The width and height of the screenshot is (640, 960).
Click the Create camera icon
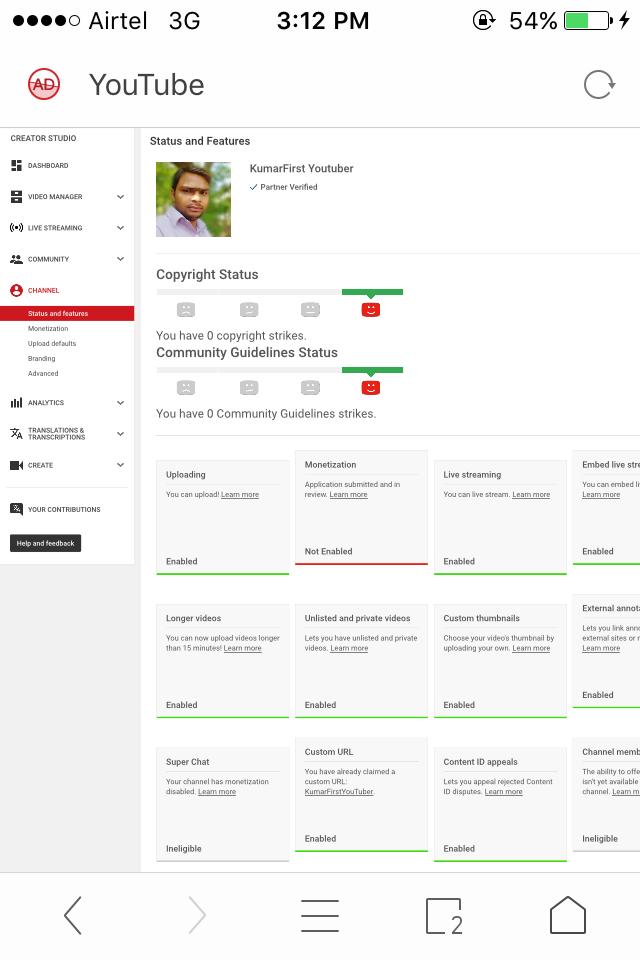17,465
